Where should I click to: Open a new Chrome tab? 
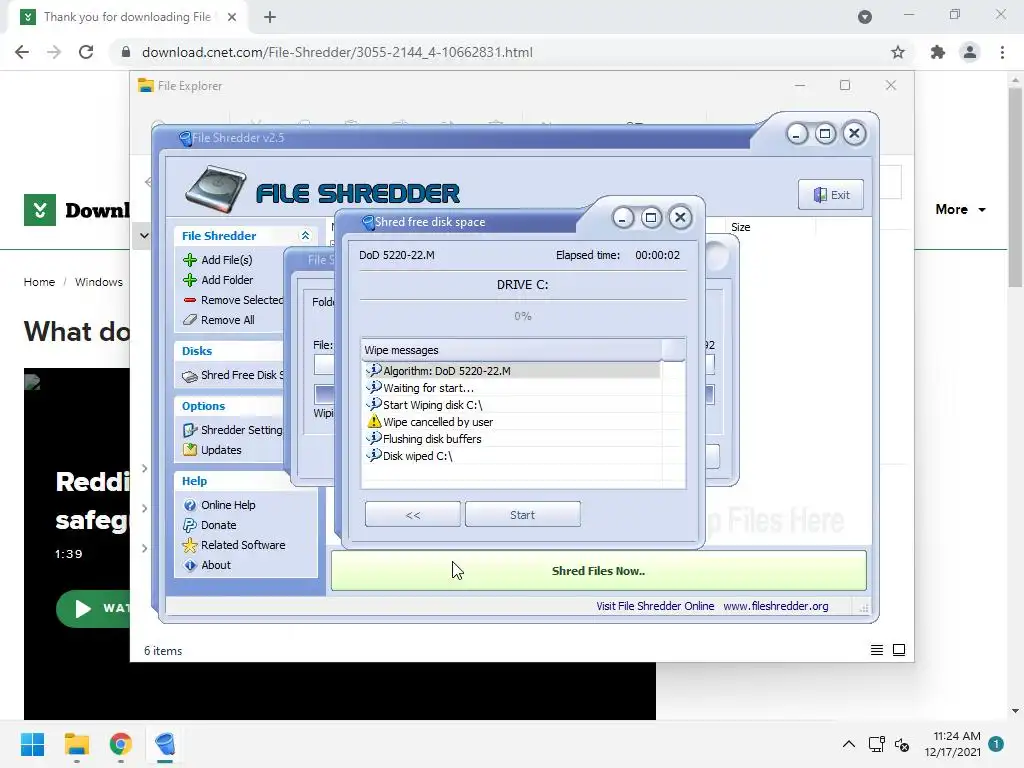click(270, 17)
